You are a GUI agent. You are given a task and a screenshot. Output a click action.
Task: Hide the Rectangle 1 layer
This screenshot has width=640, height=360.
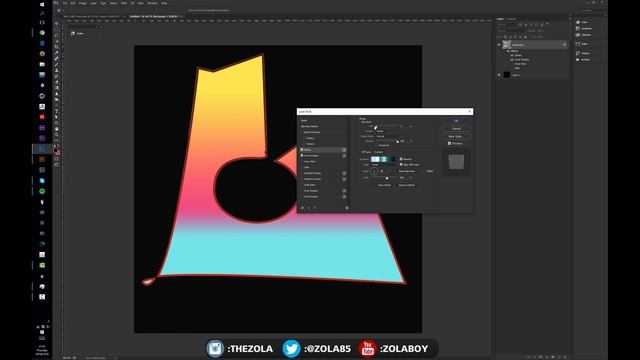[x=499, y=44]
